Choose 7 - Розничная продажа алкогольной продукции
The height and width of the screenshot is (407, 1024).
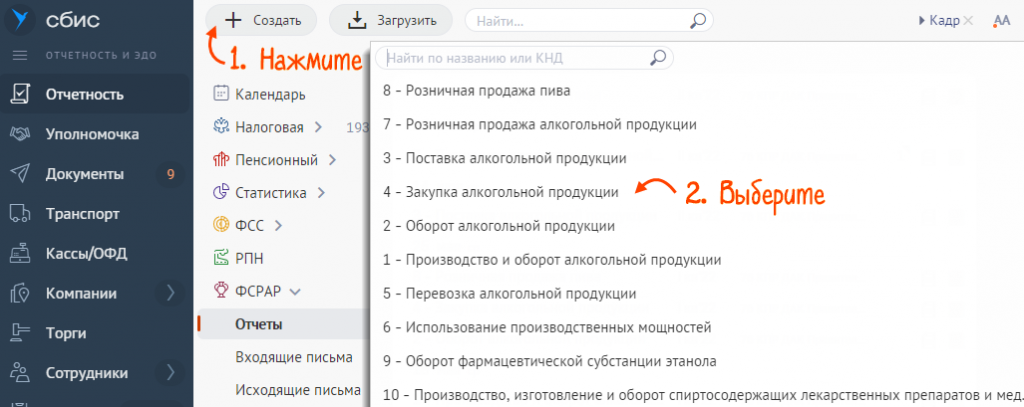click(539, 125)
